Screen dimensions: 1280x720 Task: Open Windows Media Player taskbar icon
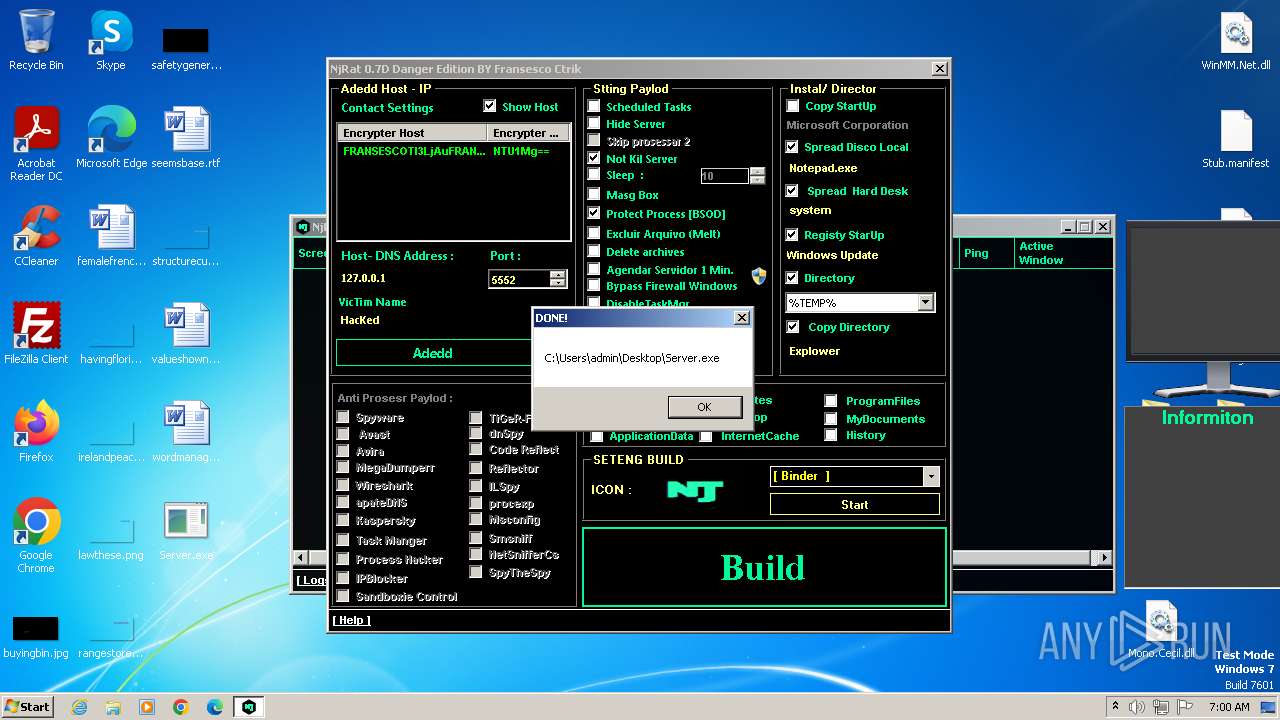click(147, 707)
